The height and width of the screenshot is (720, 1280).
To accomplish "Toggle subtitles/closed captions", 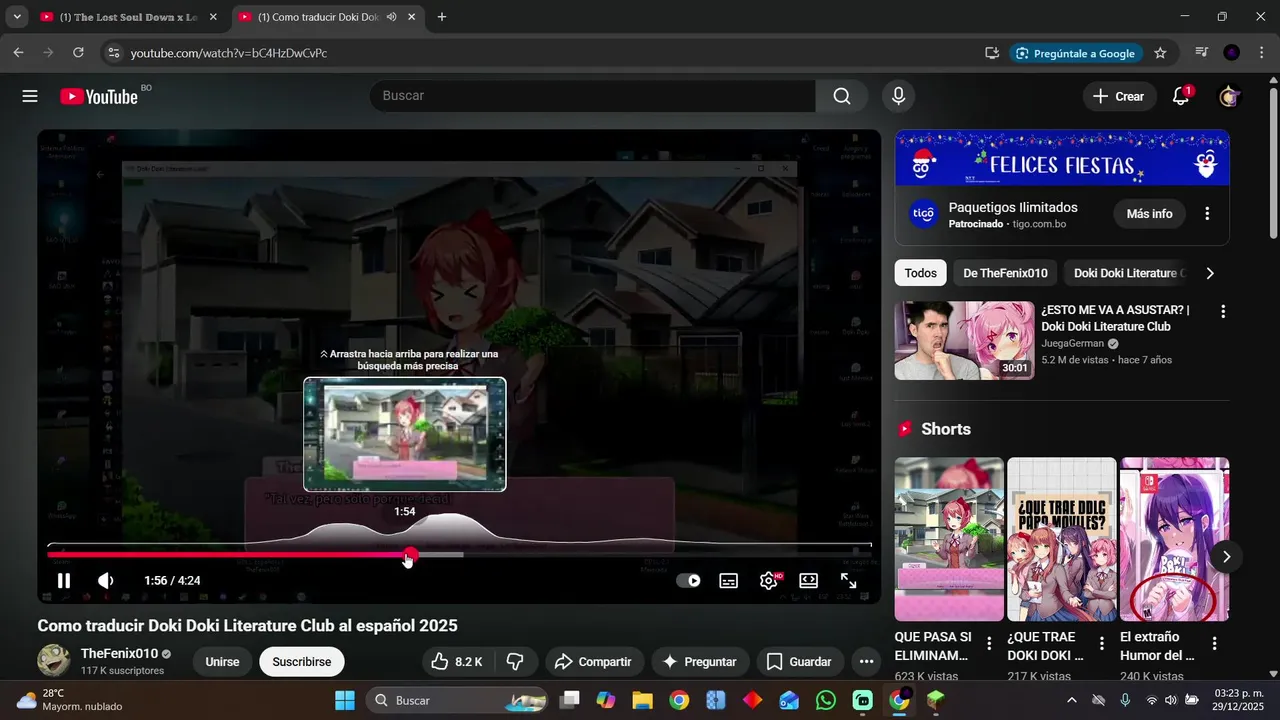I will coord(728,580).
